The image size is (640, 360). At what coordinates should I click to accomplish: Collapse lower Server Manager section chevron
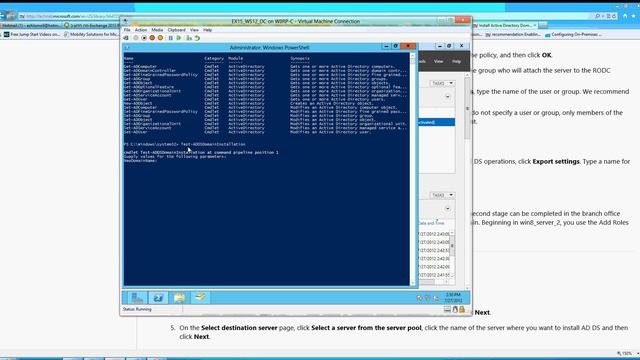coord(448,209)
